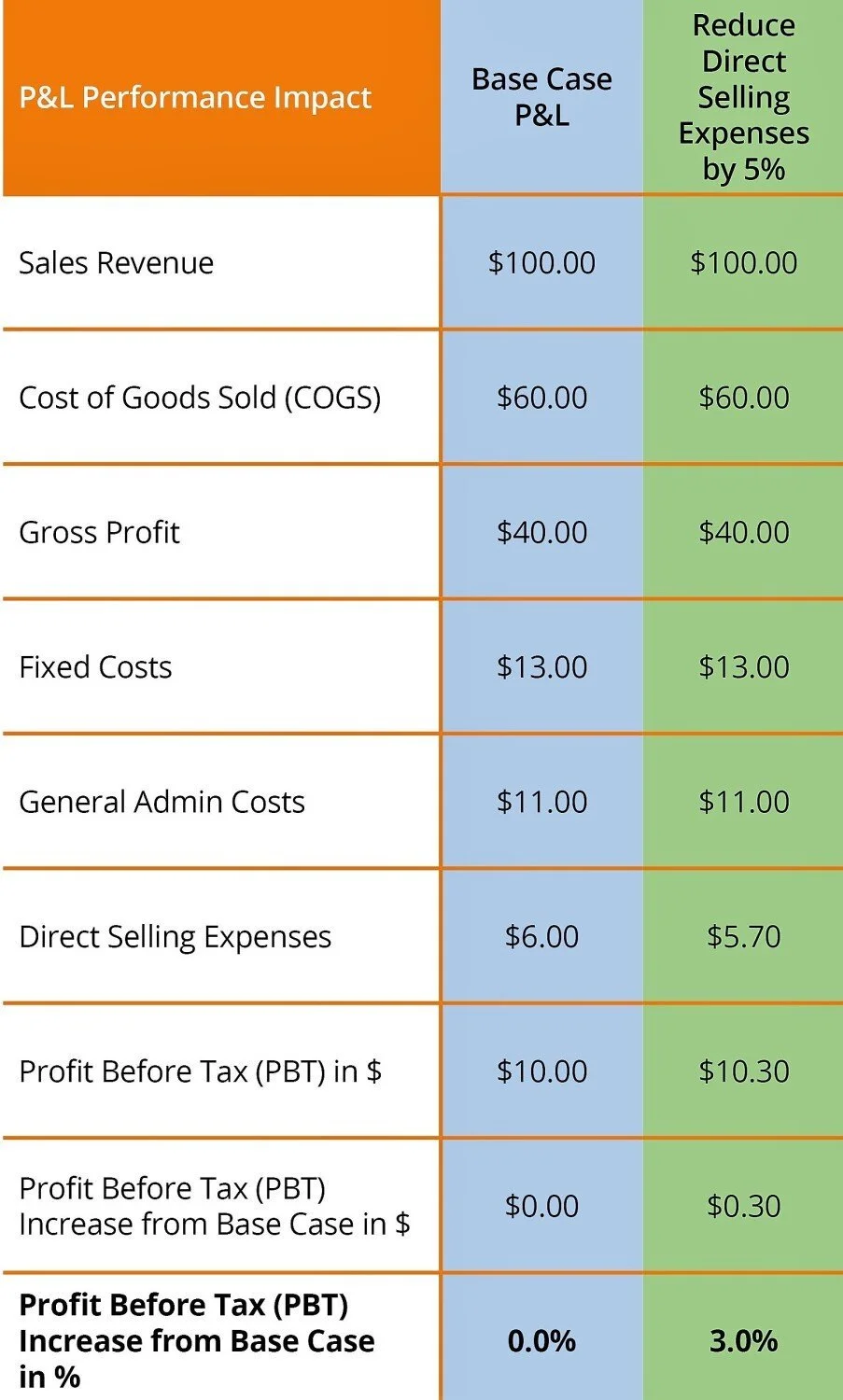The image size is (843, 1400).
Task: Click the $10.00 base case PBT cell
Action: 541,1071
